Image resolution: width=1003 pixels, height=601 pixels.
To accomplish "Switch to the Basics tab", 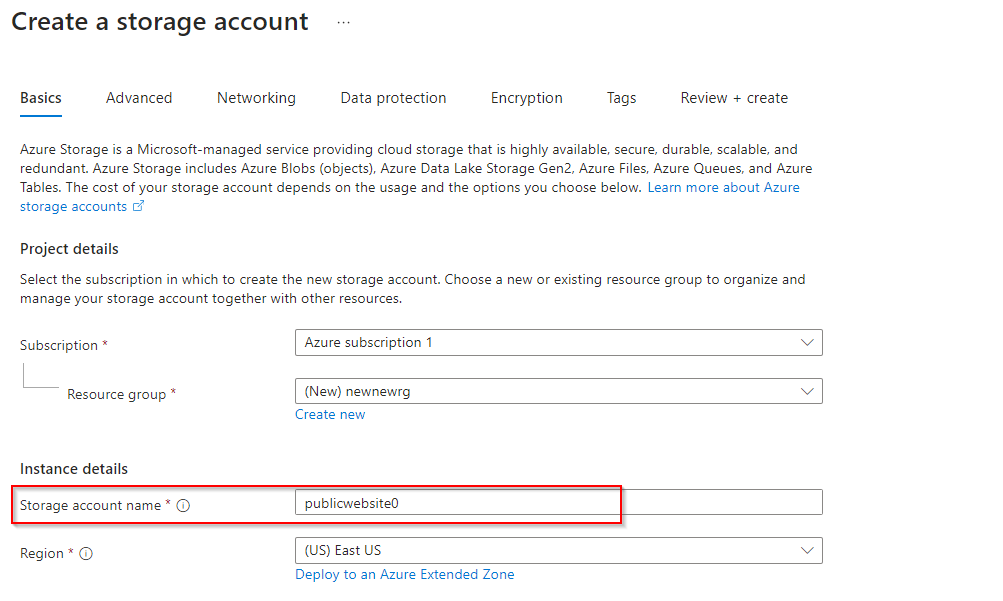I will coord(41,98).
